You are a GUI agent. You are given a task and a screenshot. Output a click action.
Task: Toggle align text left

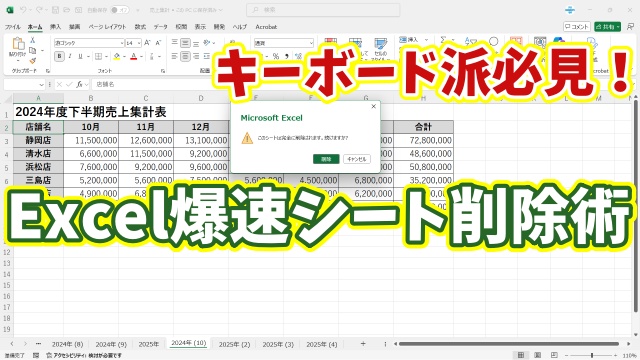tap(175, 56)
